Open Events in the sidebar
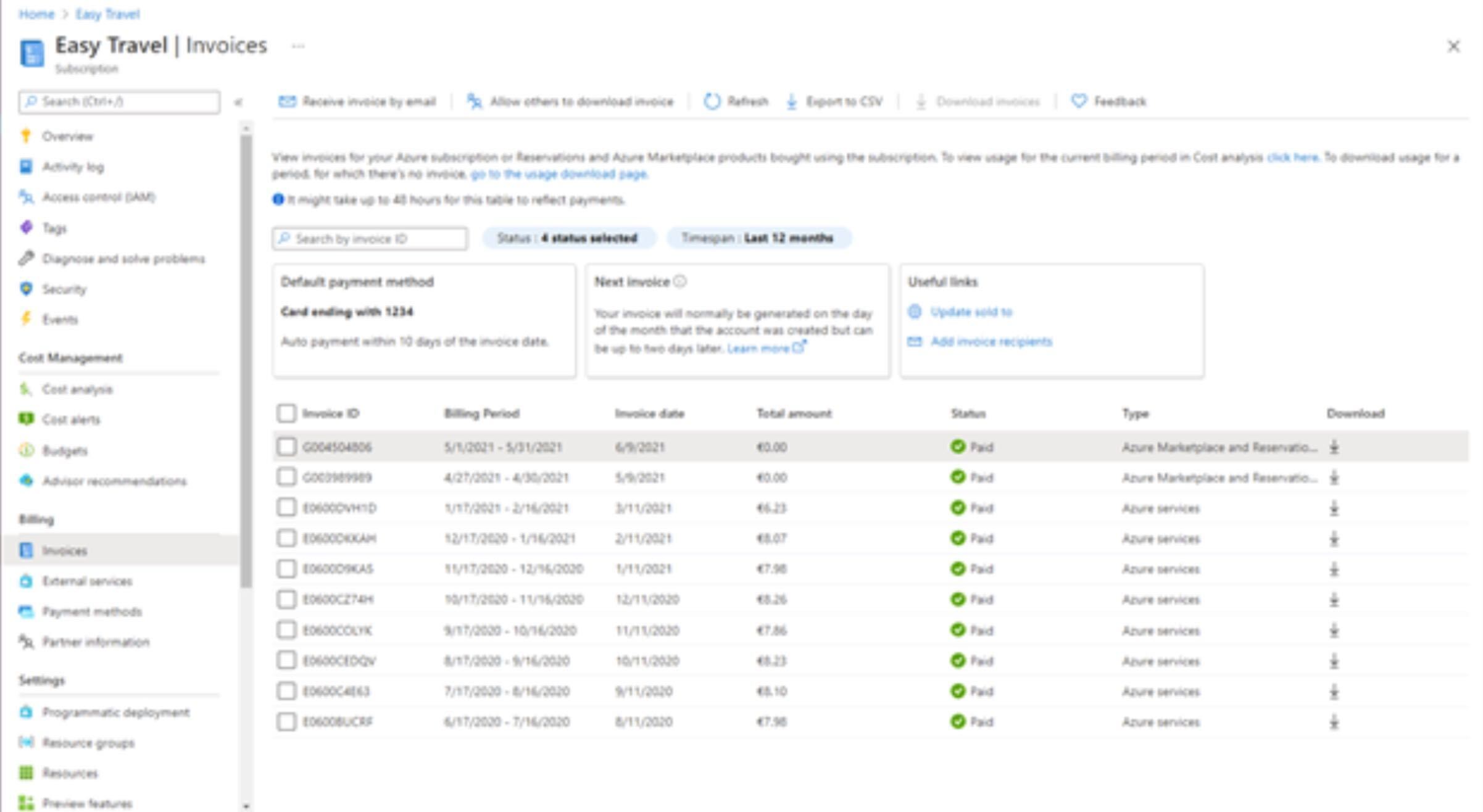The image size is (1483, 812). tap(60, 320)
